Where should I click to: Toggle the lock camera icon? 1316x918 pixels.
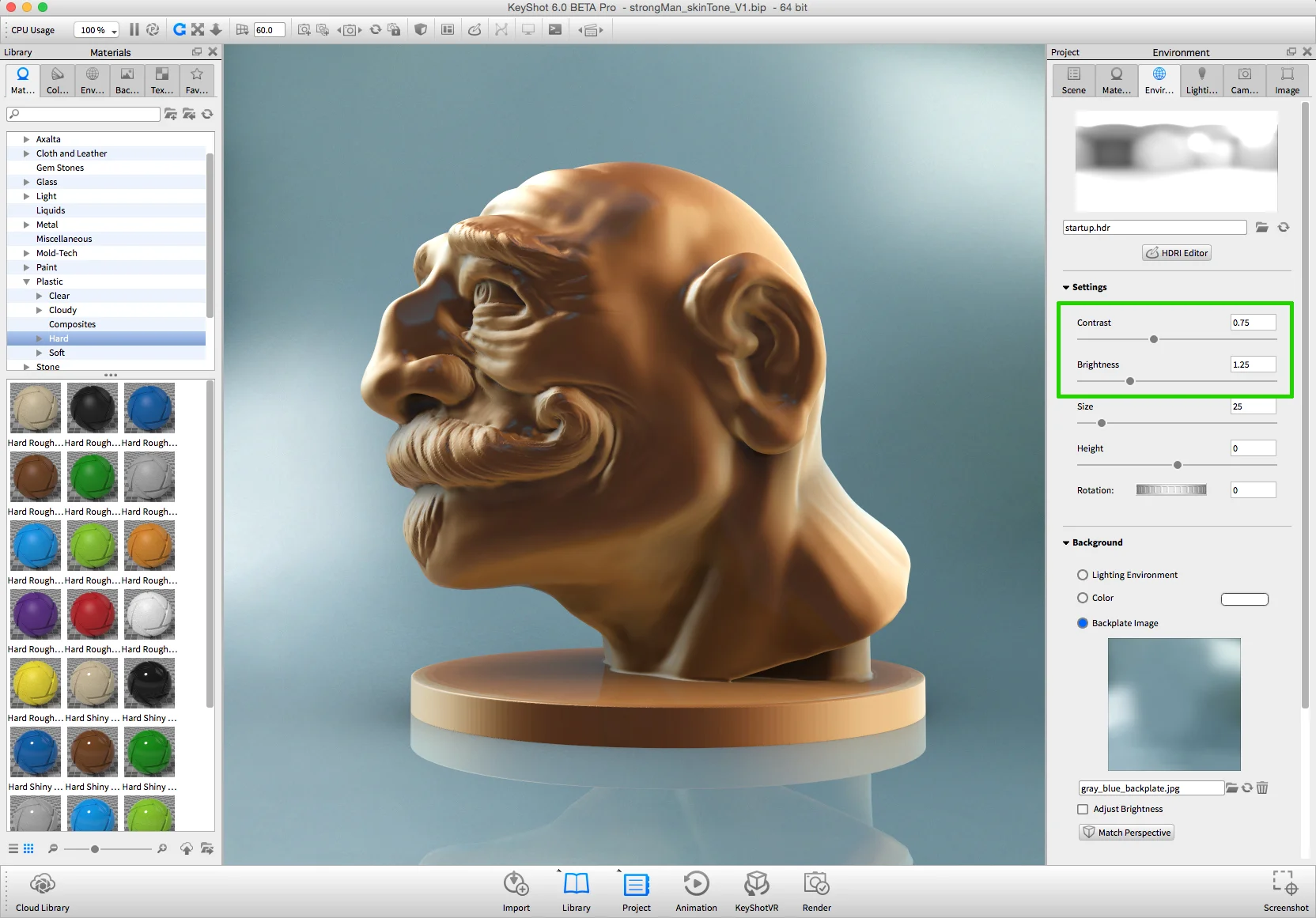coord(394,29)
